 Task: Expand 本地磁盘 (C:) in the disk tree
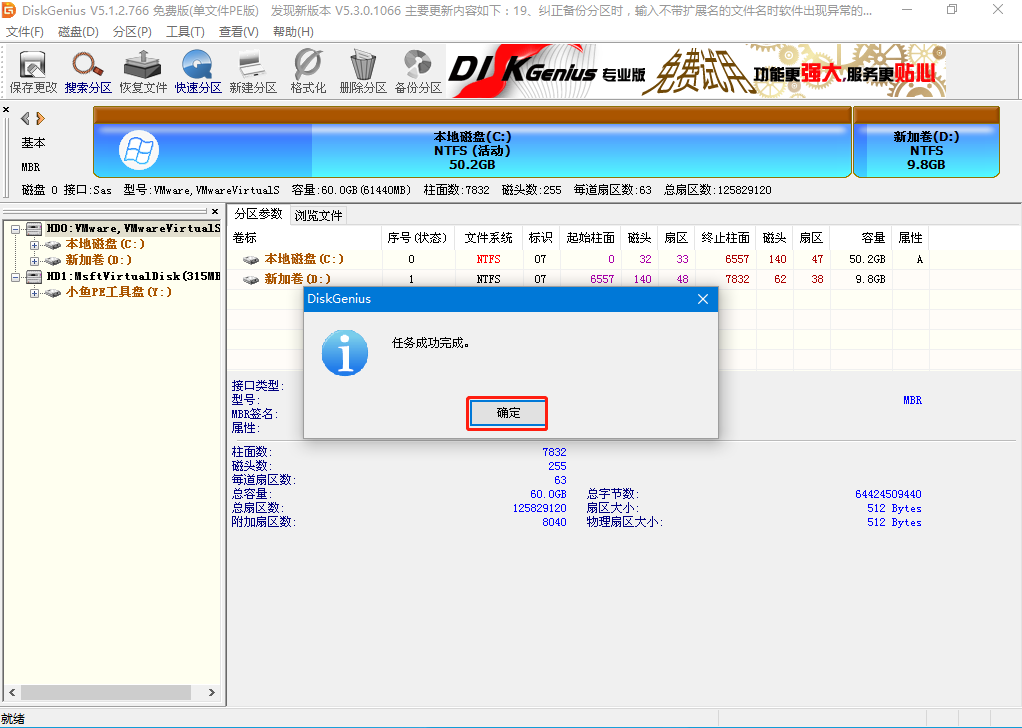pyautogui.click(x=35, y=244)
